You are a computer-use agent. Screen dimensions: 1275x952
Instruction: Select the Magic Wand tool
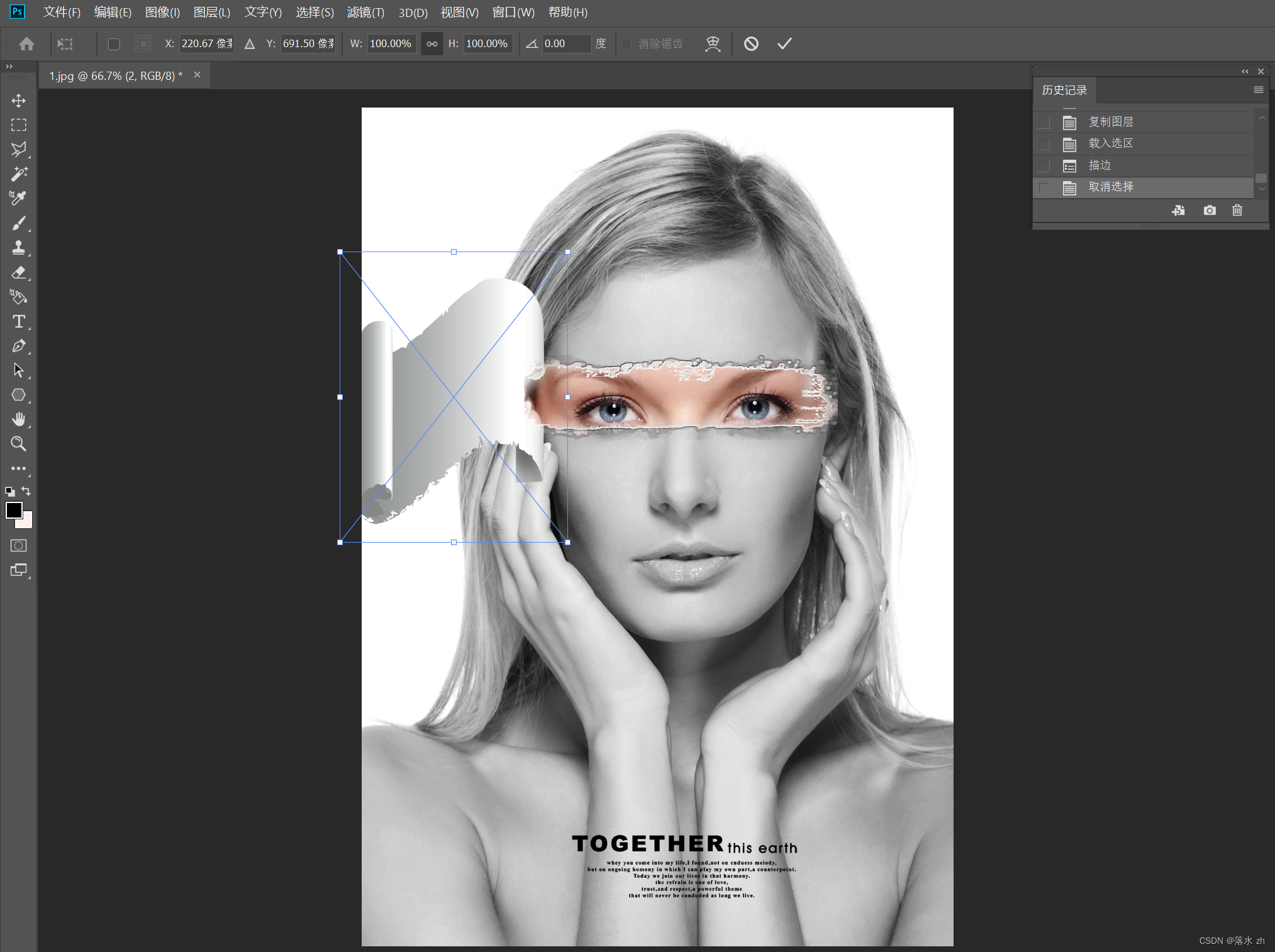click(x=18, y=174)
